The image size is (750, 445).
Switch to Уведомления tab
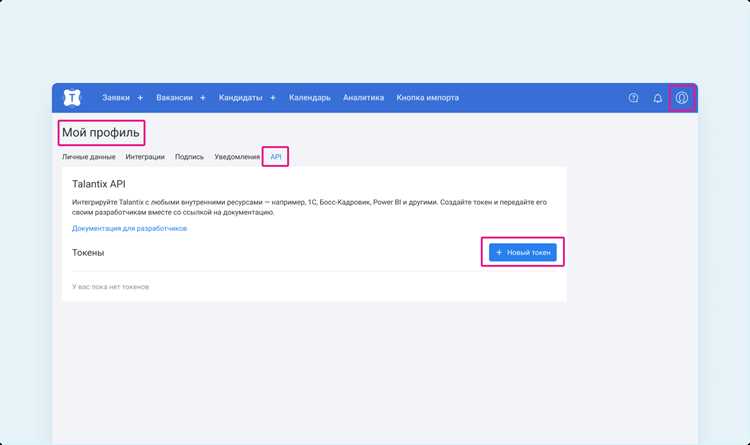(x=237, y=157)
